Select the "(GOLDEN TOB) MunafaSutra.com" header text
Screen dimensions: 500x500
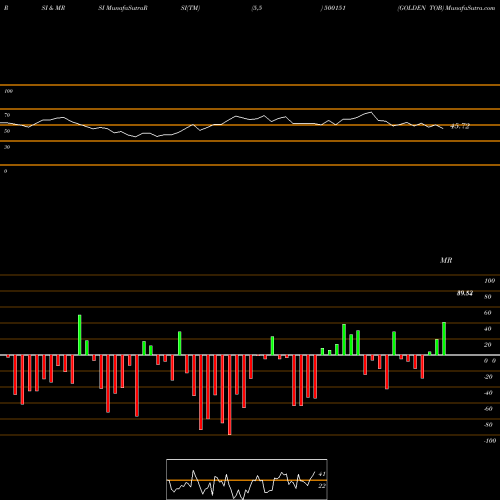coord(446,8)
